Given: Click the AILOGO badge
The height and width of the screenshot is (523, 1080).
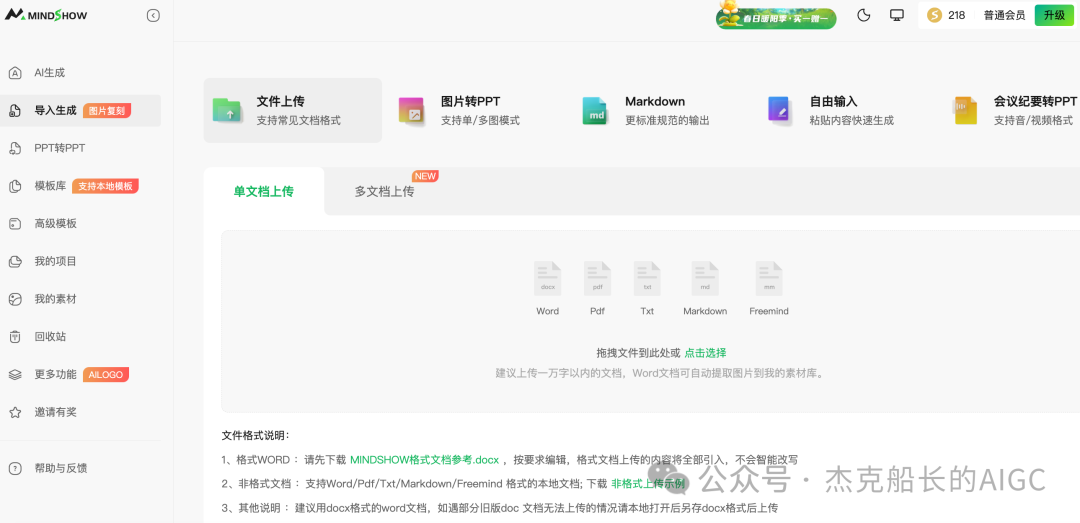Looking at the screenshot, I should 106,375.
